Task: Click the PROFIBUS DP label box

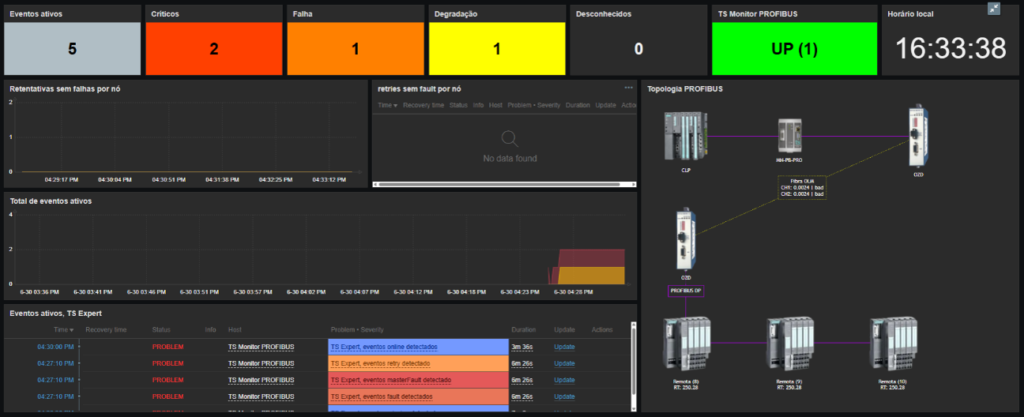Action: [686, 291]
